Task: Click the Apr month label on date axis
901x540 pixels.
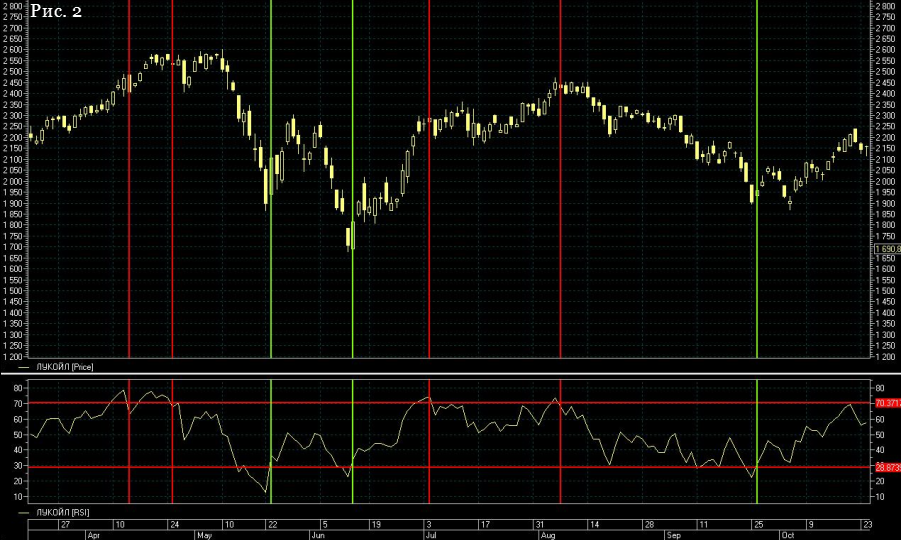Action: click(94, 535)
